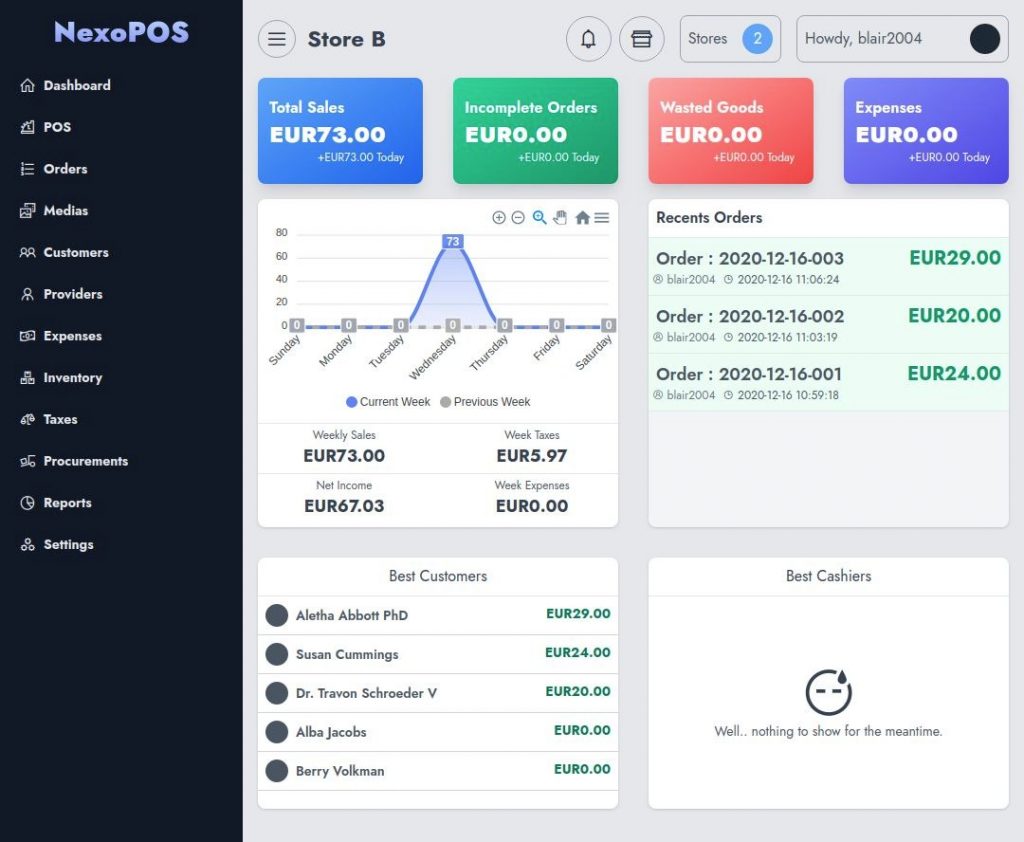Open the notifications bell

(588, 39)
